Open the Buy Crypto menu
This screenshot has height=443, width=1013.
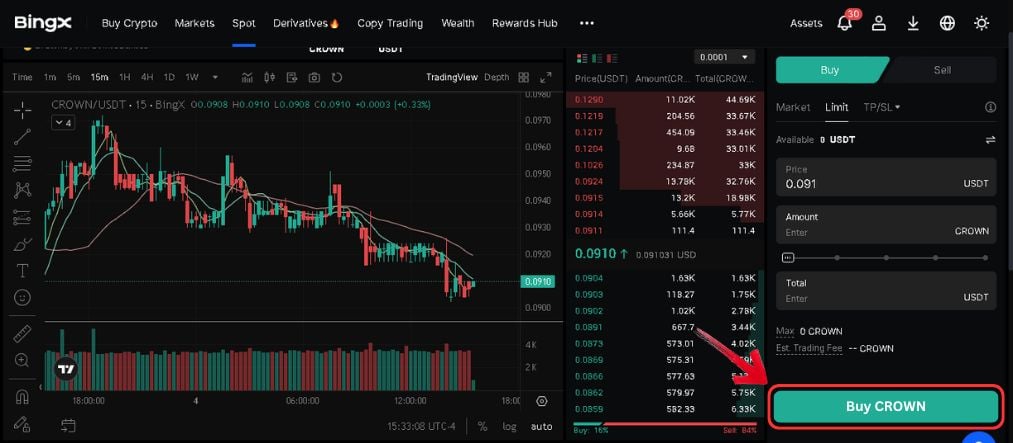[x=129, y=23]
